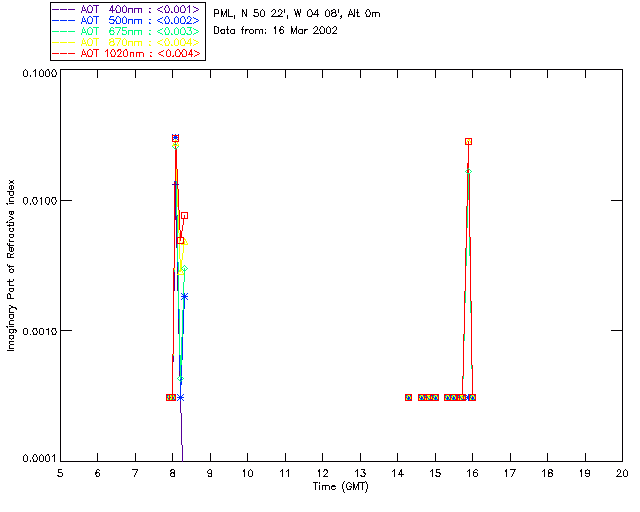Click the x-axis tick label 14
Screen dimensions: 640x512
tap(398, 473)
